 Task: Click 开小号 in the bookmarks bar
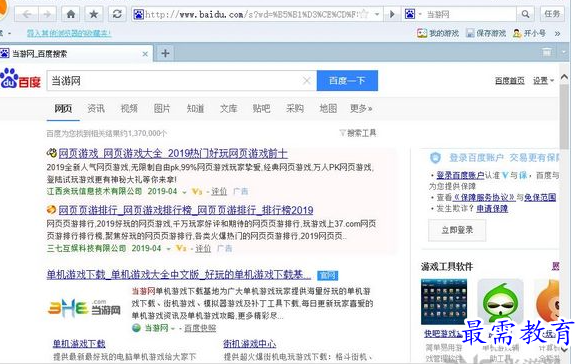pyautogui.click(x=529, y=33)
